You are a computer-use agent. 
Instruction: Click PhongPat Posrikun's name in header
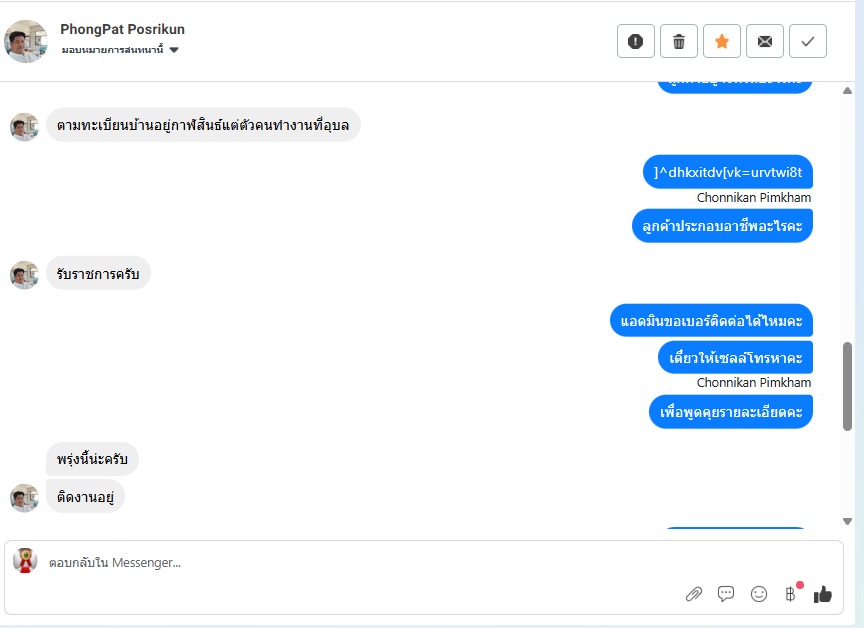(x=122, y=29)
